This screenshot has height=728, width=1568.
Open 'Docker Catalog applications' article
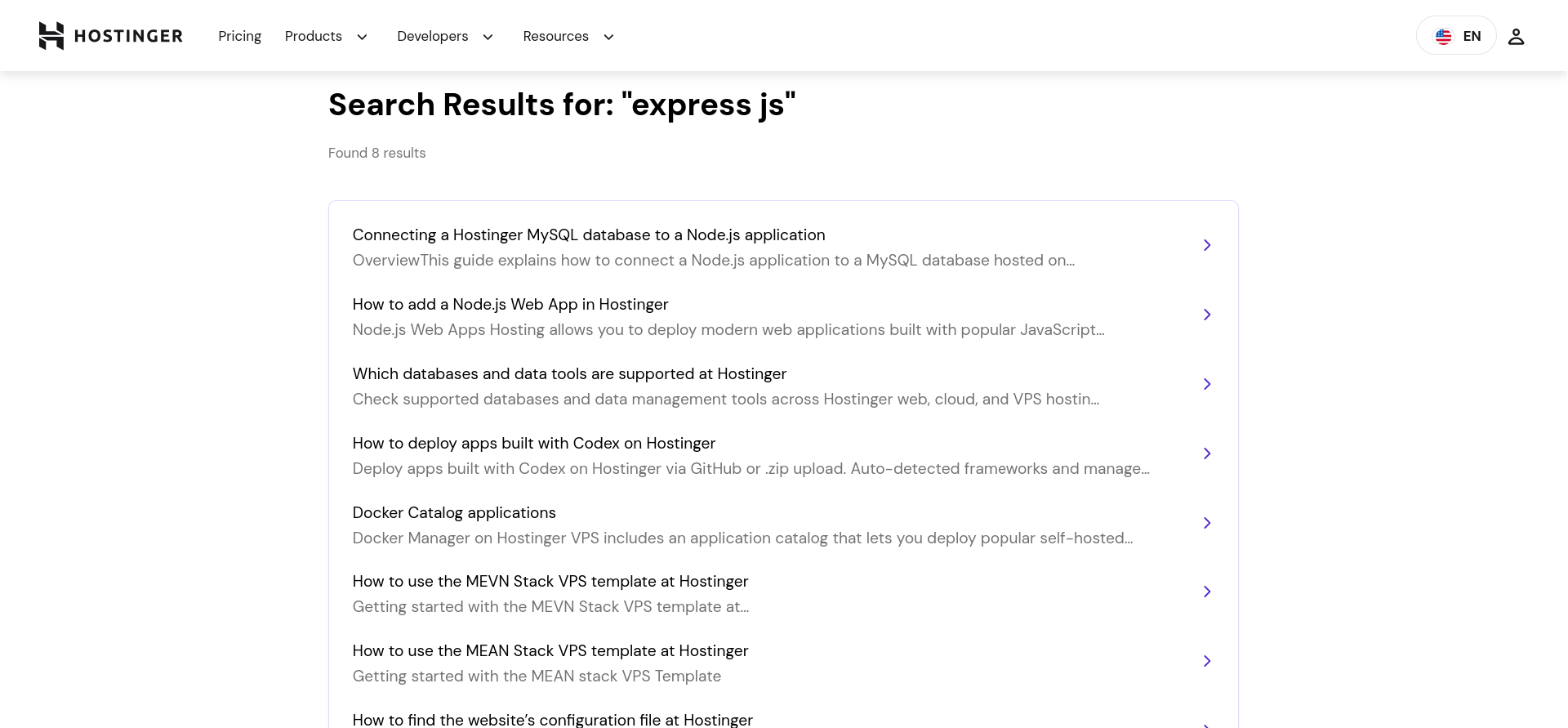[454, 512]
